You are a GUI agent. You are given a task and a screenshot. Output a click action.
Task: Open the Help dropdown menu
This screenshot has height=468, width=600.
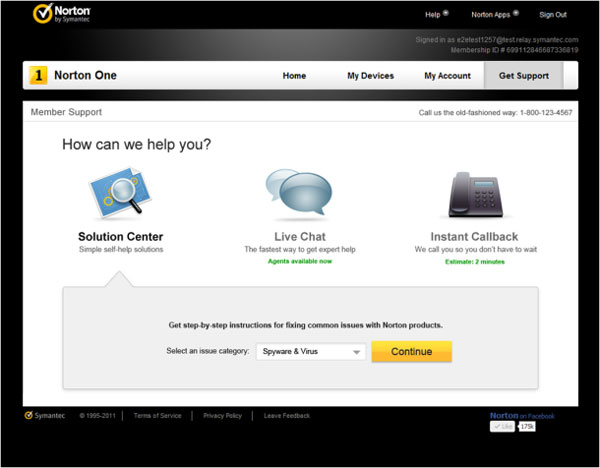pyautogui.click(x=437, y=15)
